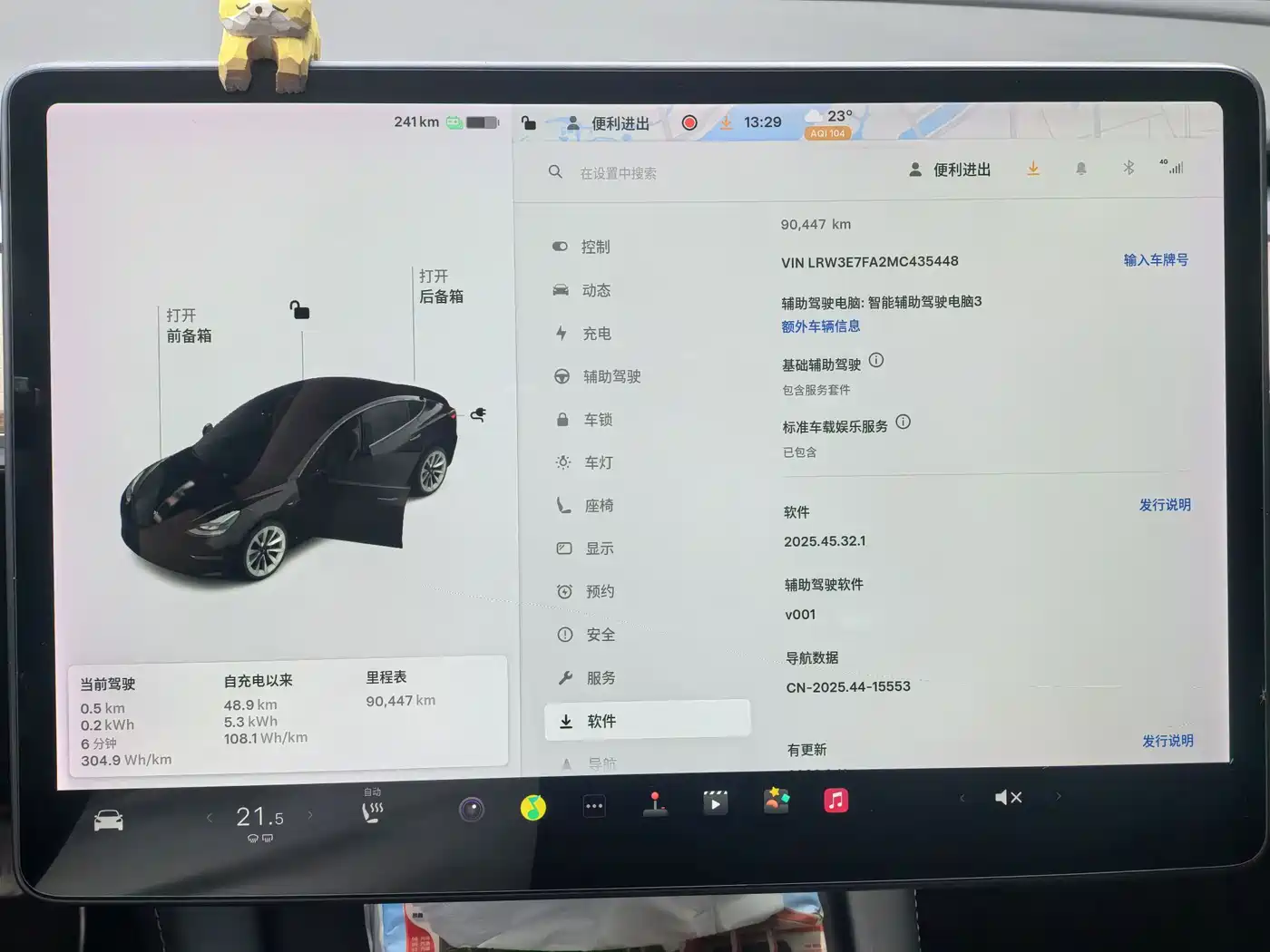Open the Dashcam camera viewer

(x=473, y=808)
